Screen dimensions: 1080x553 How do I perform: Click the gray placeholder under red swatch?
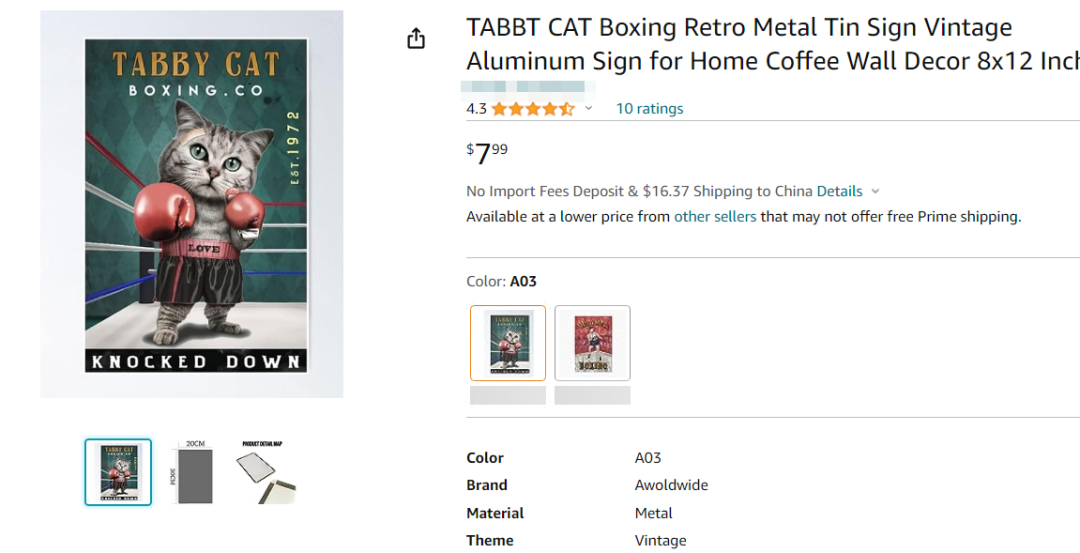point(592,395)
